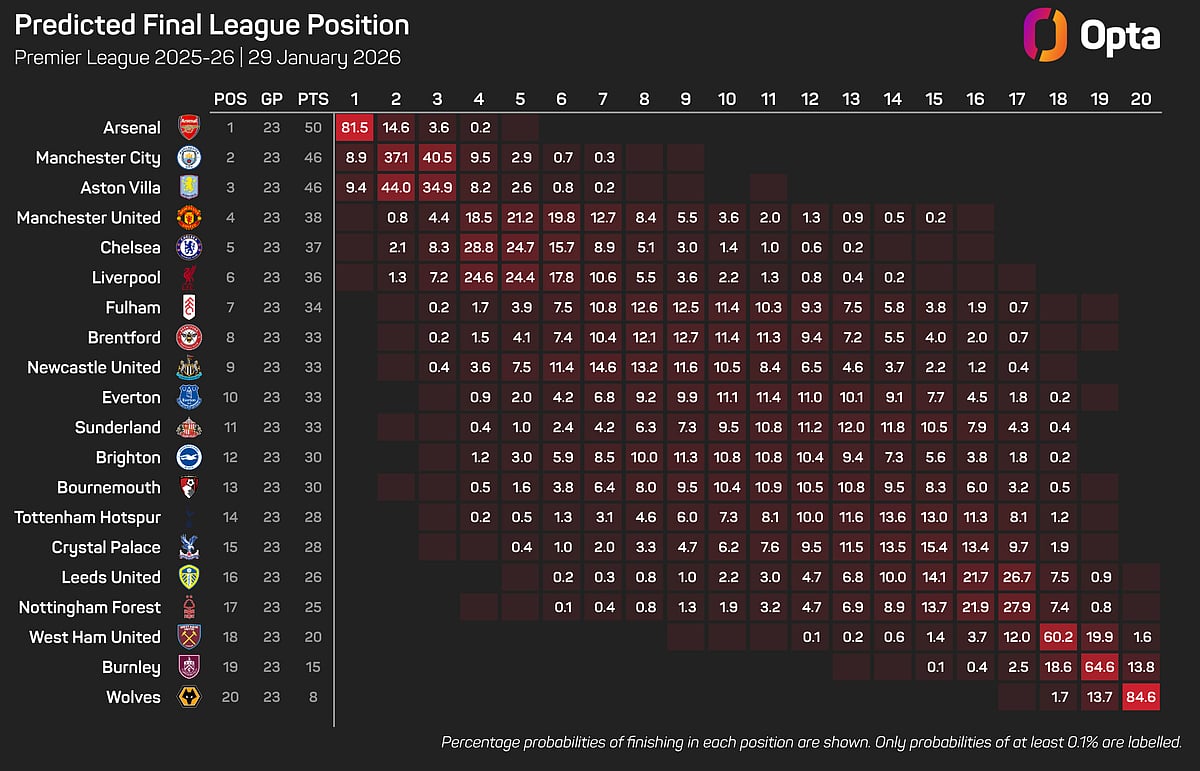Select the Liverpool crest icon
The image size is (1200, 771).
(188, 277)
